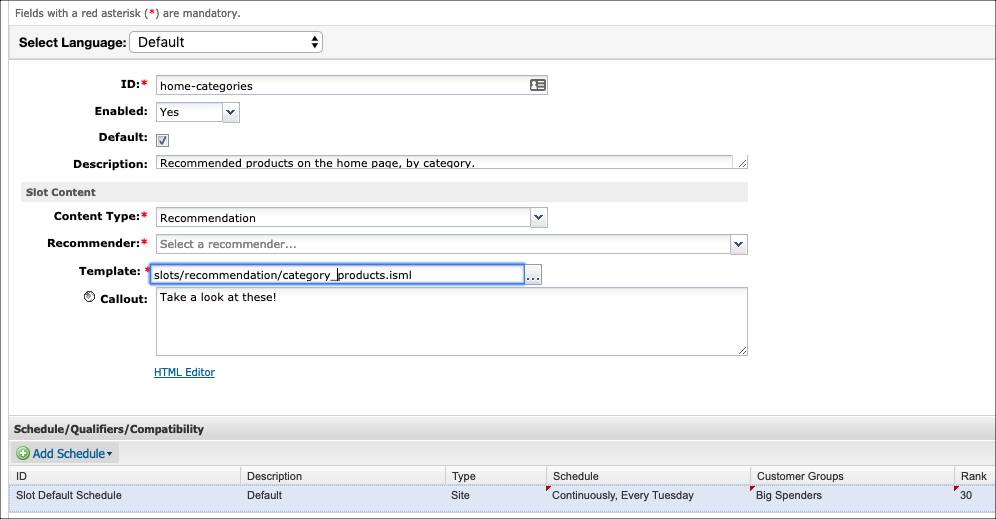Screen dimensions: 996x519
Task: Click the Site type cell
Action: click(x=496, y=495)
